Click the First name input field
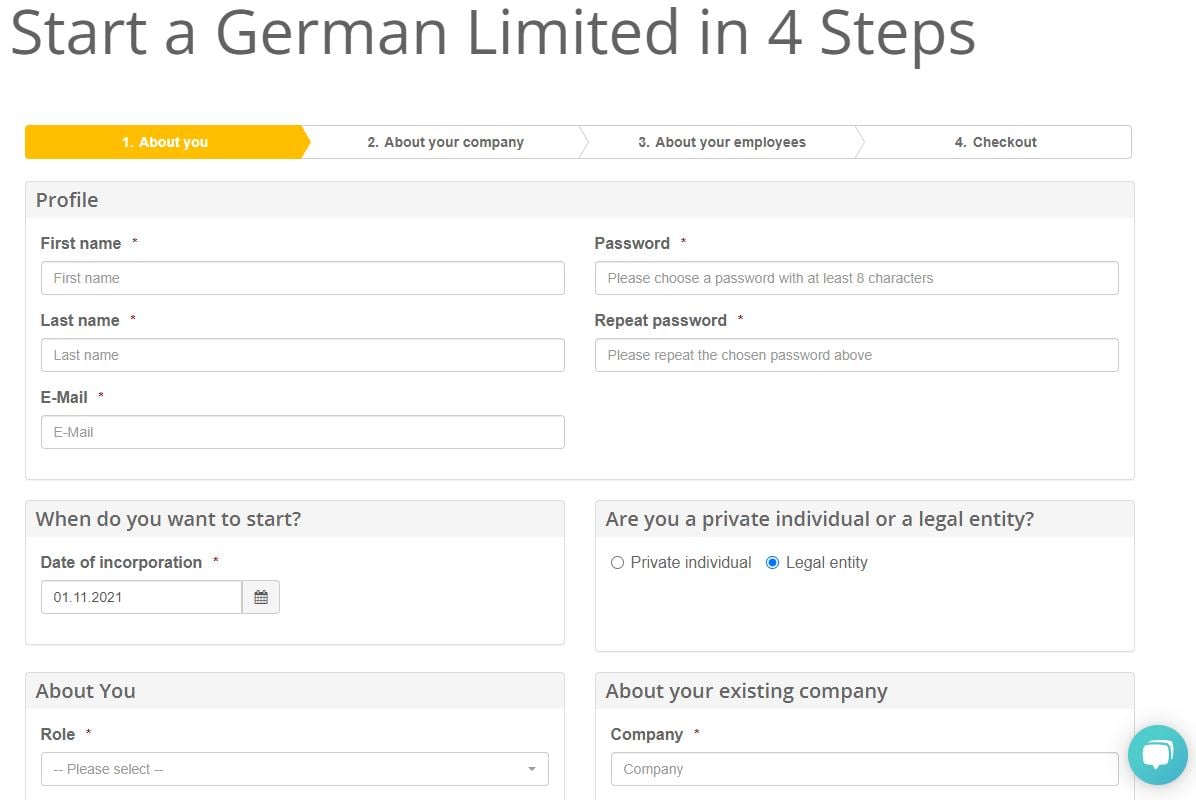Viewport: 1196px width, 800px height. [x=303, y=278]
